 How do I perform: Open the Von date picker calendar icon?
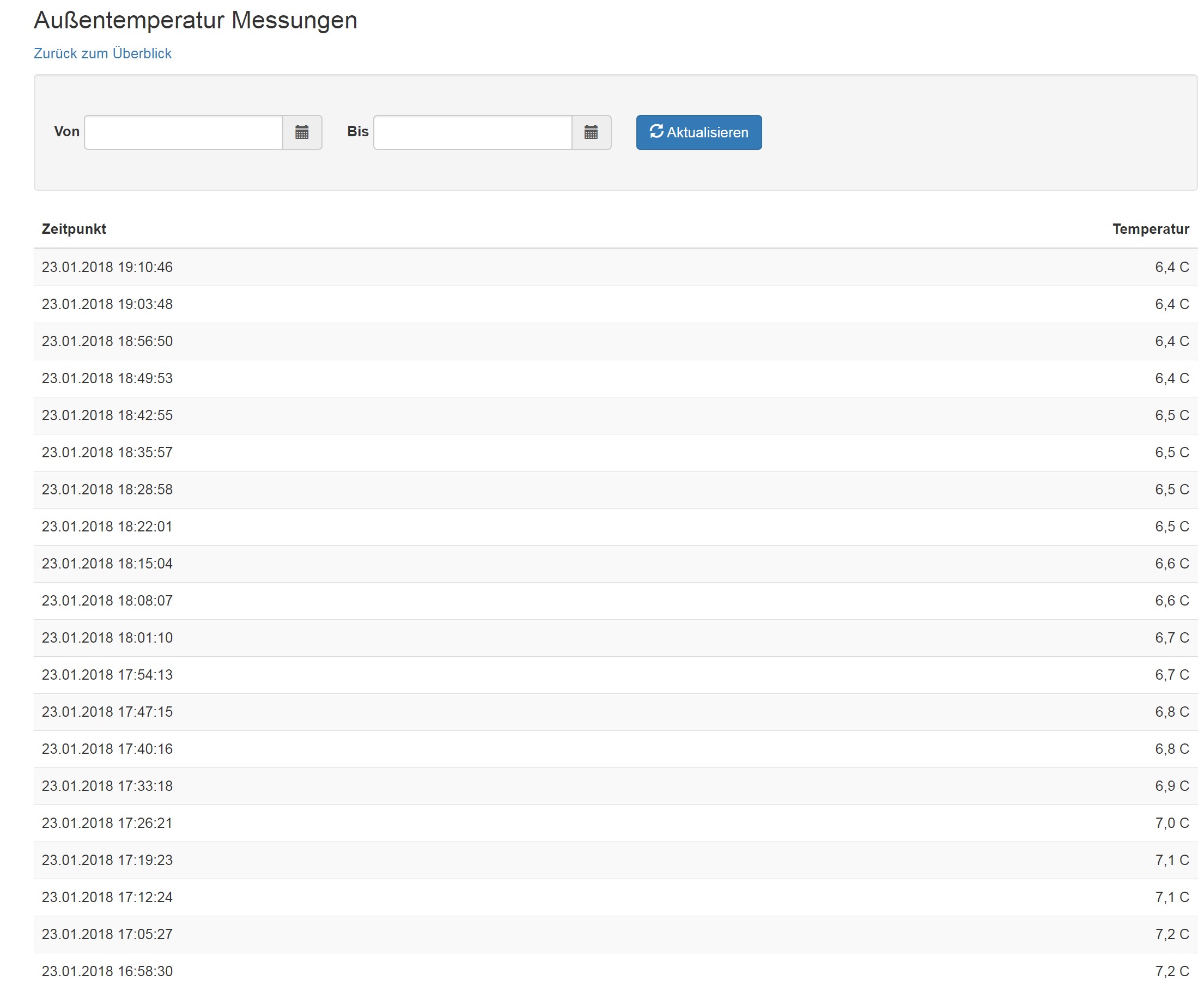[301, 132]
